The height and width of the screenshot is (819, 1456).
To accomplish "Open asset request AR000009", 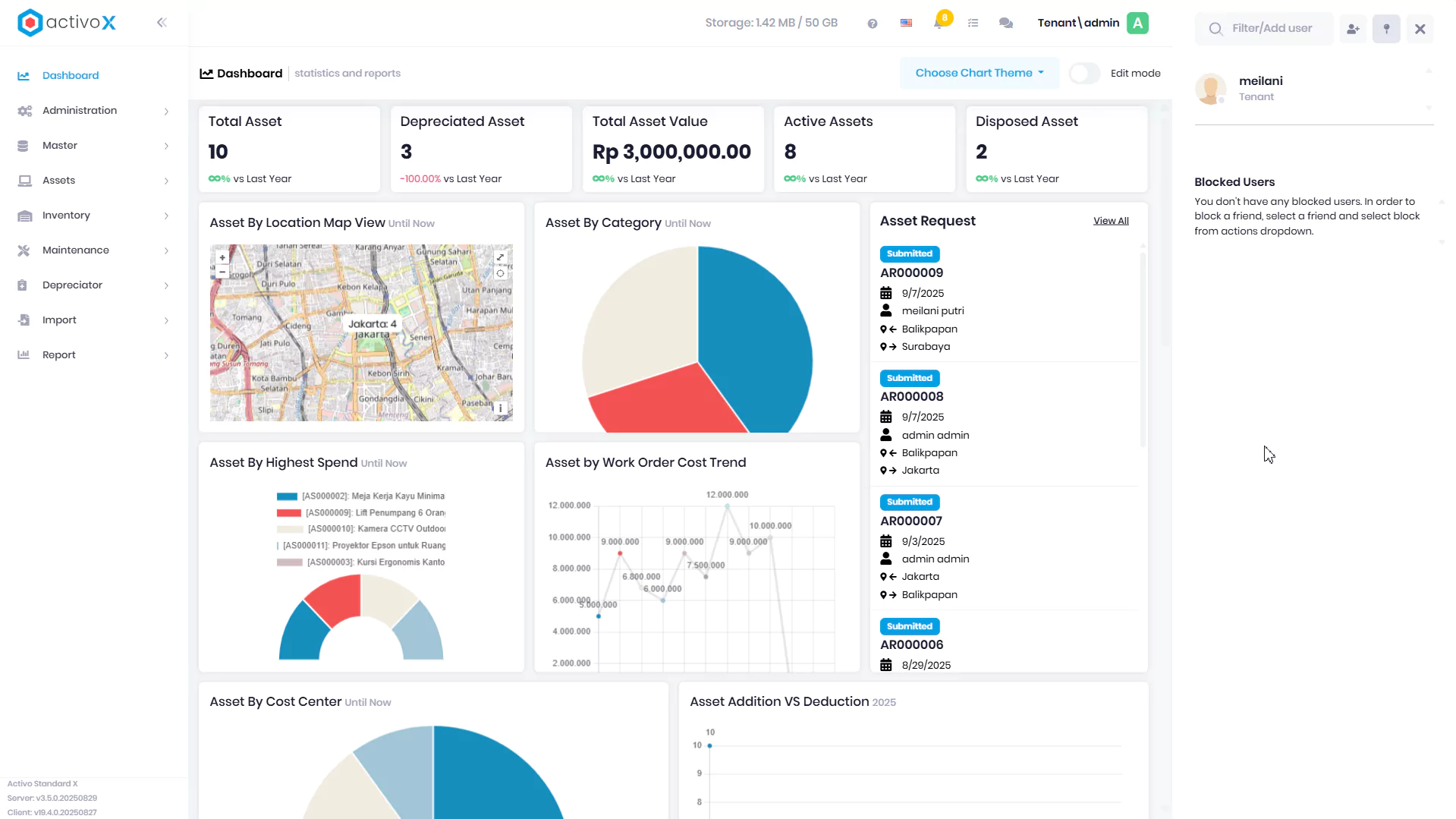I will 912,273.
